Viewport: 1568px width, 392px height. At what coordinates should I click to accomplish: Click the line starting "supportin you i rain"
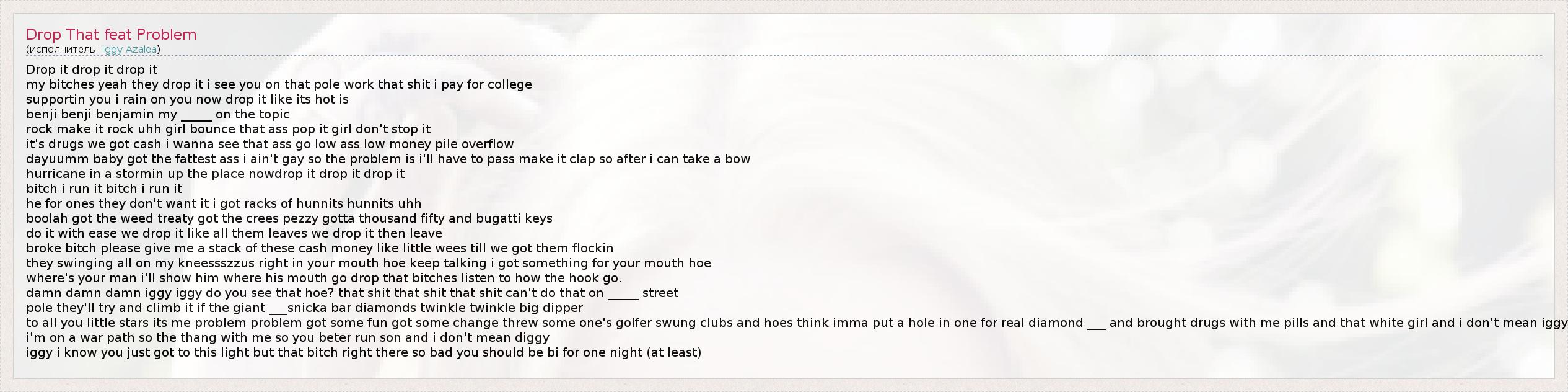coord(187,99)
